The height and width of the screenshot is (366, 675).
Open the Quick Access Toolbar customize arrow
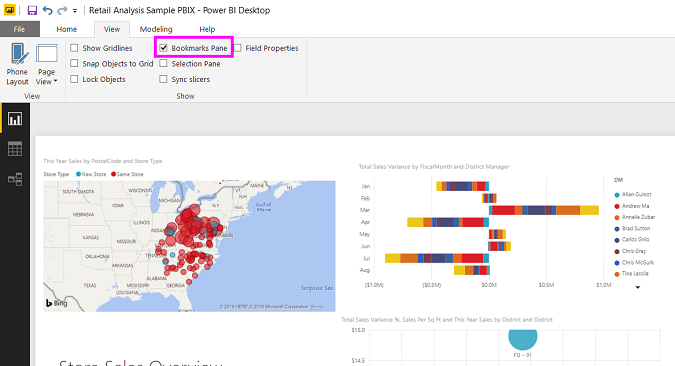point(75,11)
